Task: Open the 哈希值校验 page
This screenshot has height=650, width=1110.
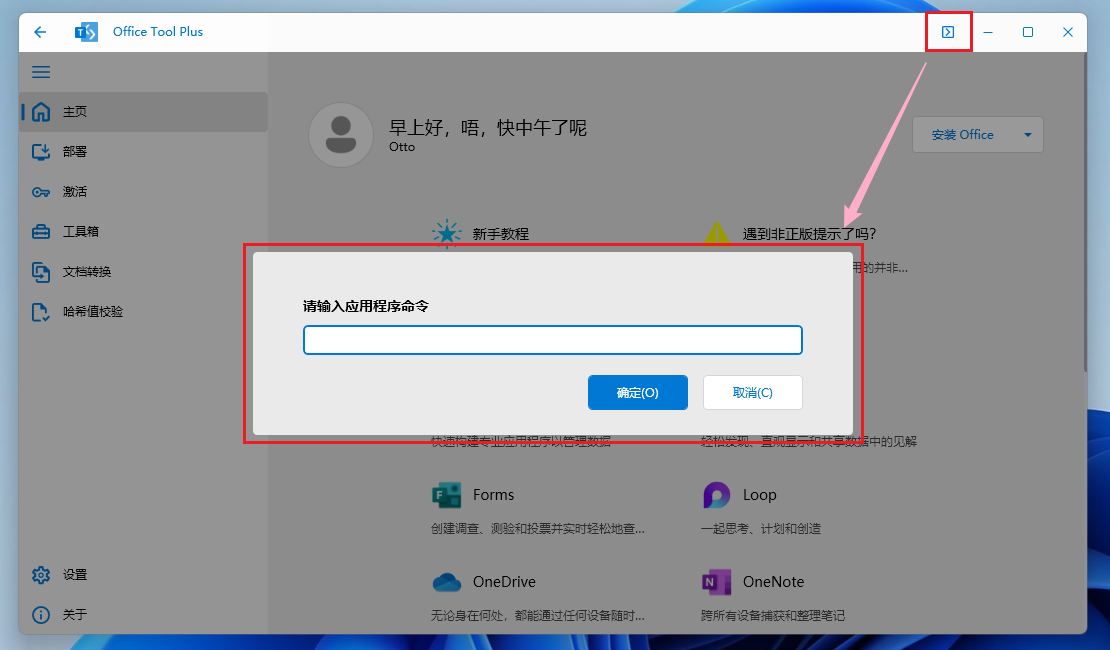Action: click(x=144, y=312)
